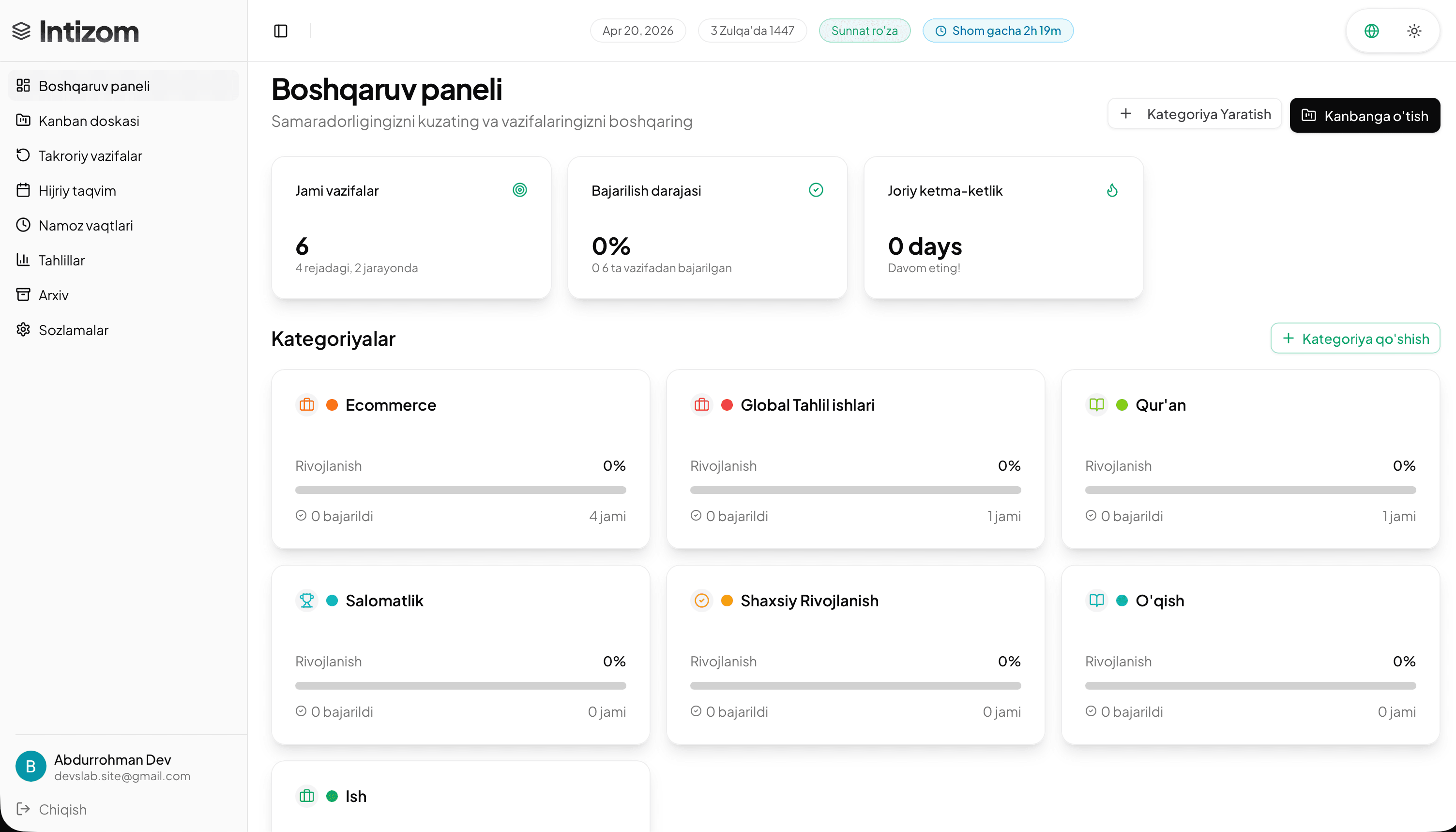Viewport: 1456px width, 832px height.
Task: Open Arxiv using its archive icon
Action: [x=23, y=295]
